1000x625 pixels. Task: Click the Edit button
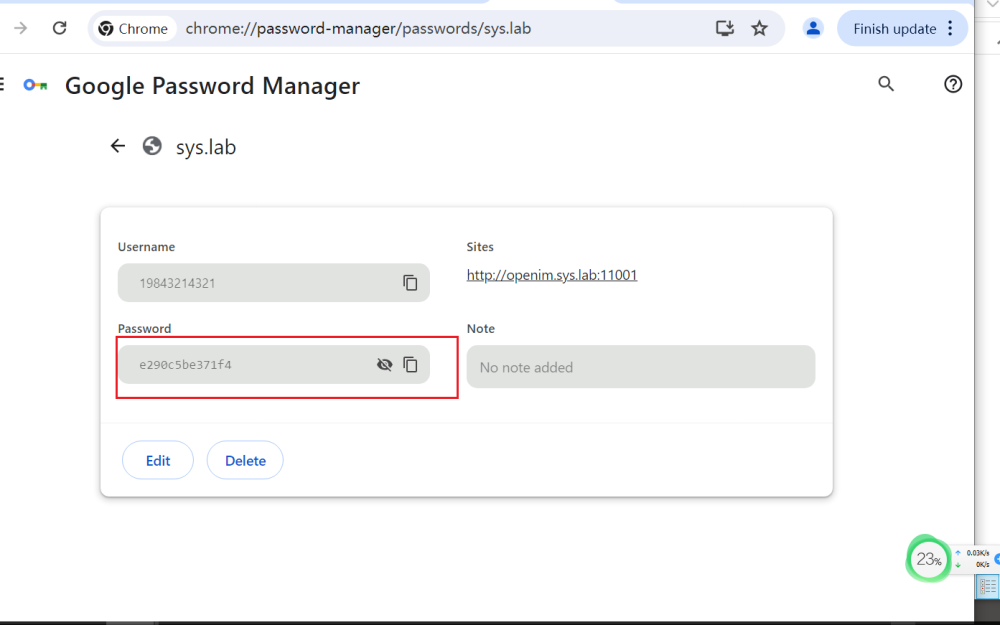[158, 460]
